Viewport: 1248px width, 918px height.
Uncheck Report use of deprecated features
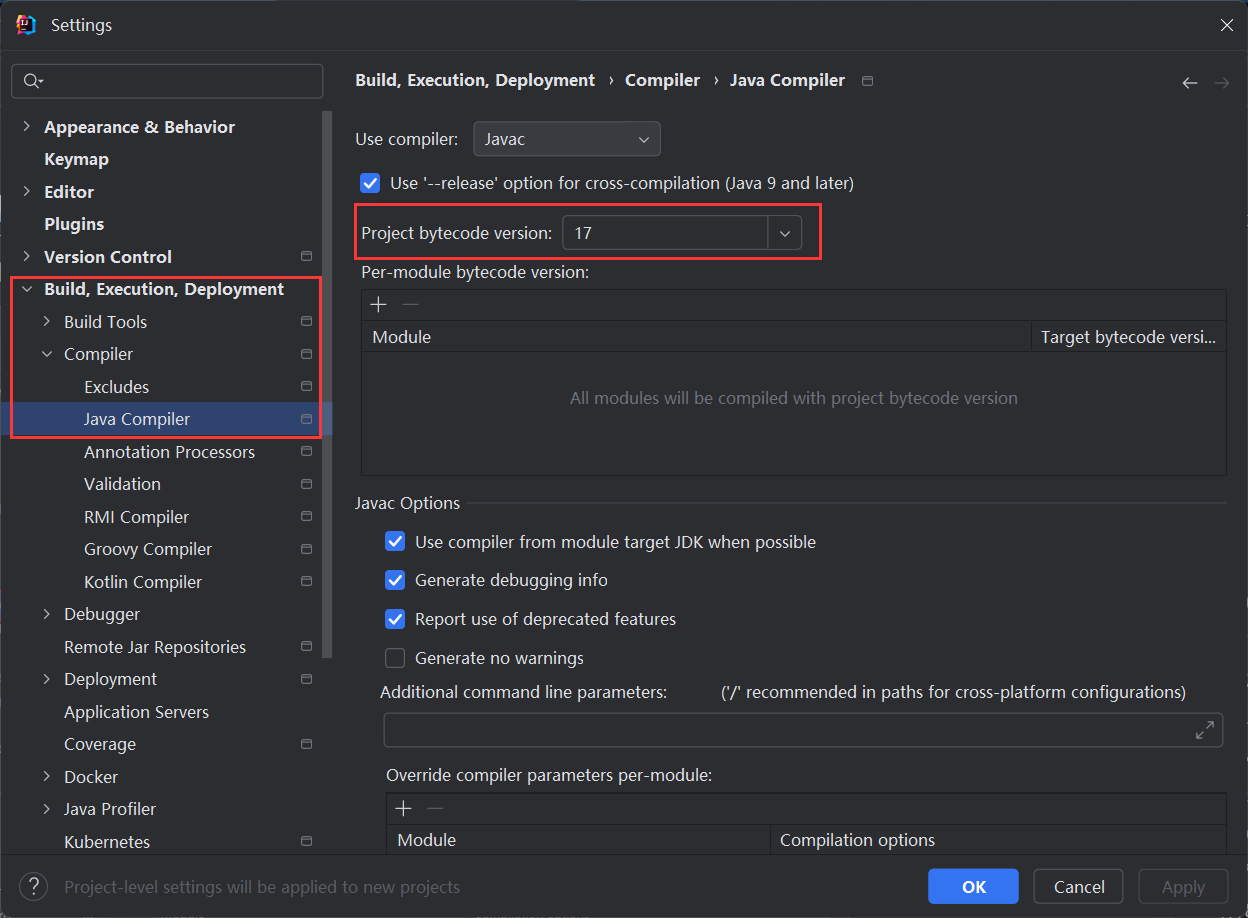point(395,619)
